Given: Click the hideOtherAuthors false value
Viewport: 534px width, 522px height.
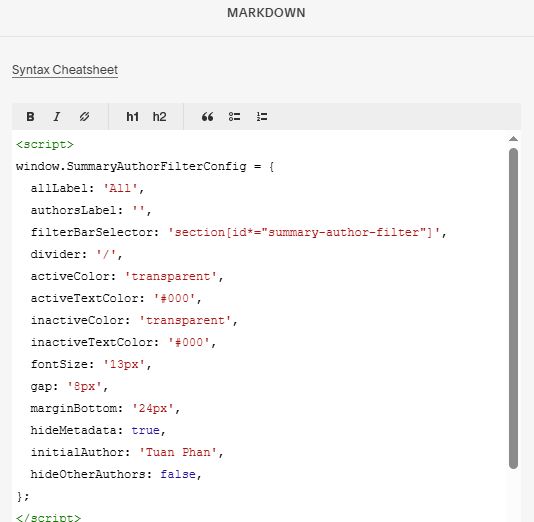Looking at the screenshot, I should point(178,474).
